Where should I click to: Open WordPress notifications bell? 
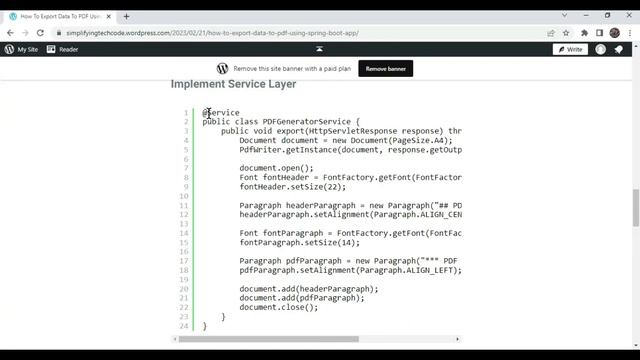pos(619,49)
